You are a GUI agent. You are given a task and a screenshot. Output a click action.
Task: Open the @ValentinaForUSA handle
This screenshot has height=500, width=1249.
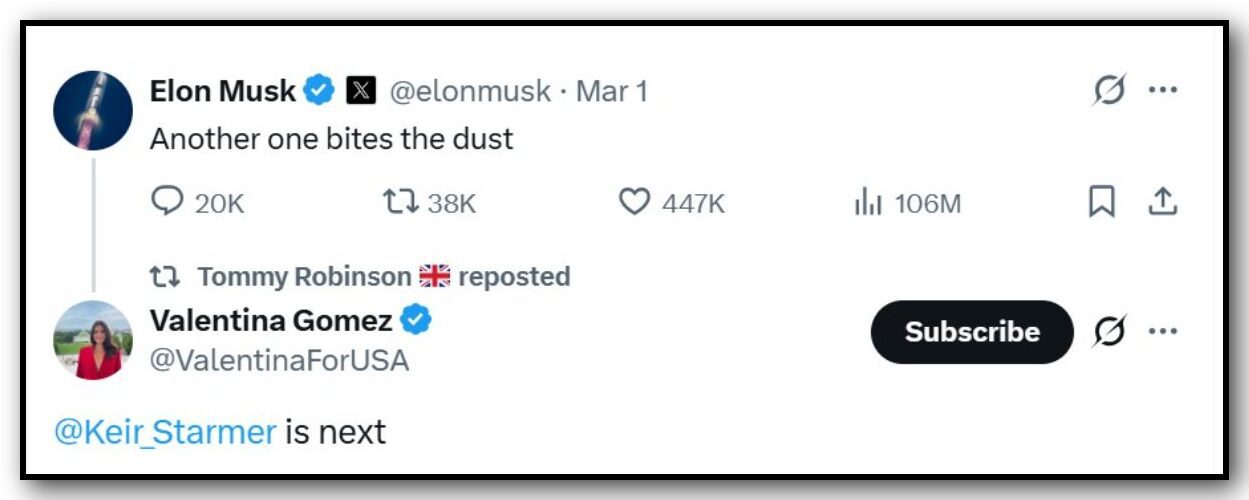point(279,360)
